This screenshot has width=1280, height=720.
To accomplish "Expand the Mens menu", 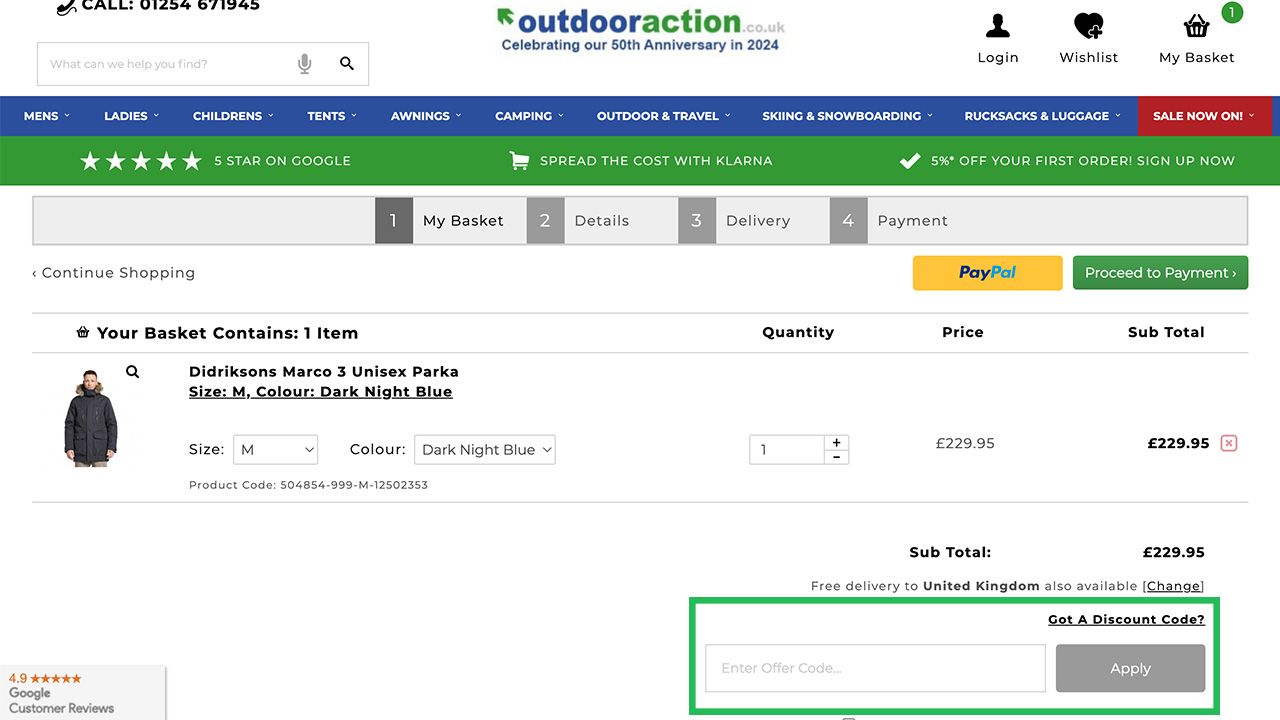I will point(47,116).
